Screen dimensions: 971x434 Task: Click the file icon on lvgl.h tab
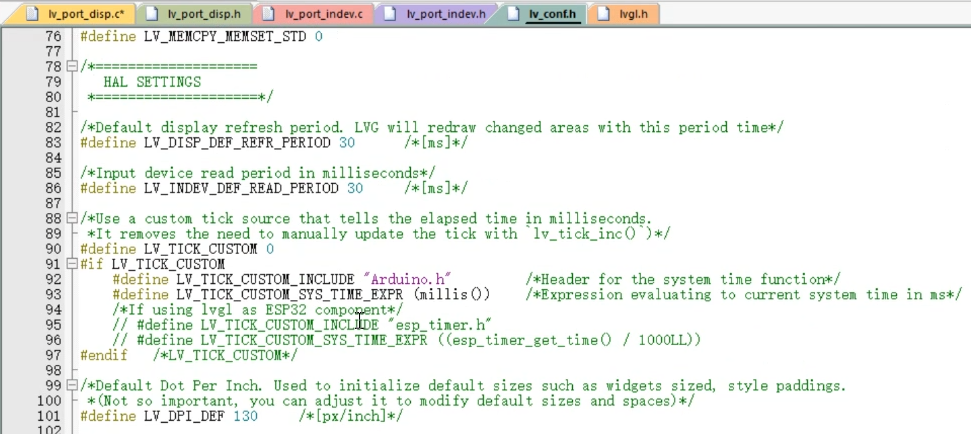603,14
